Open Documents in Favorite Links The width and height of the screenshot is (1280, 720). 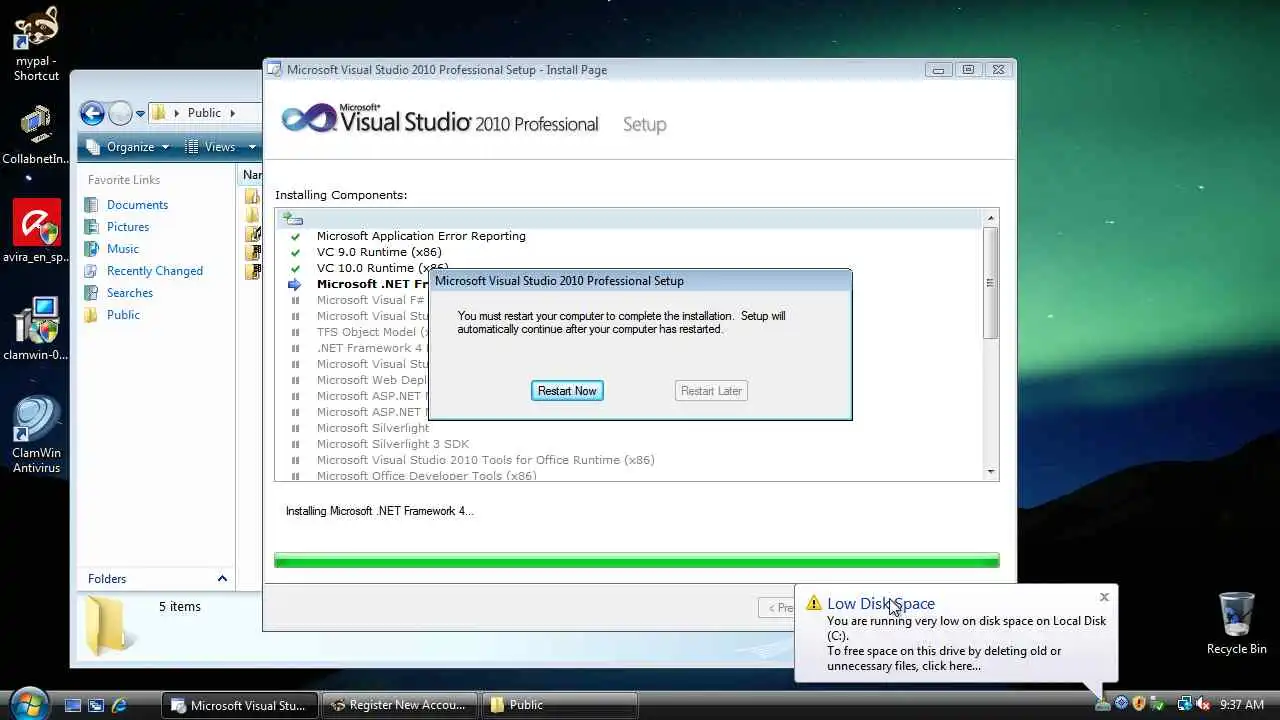tap(137, 205)
